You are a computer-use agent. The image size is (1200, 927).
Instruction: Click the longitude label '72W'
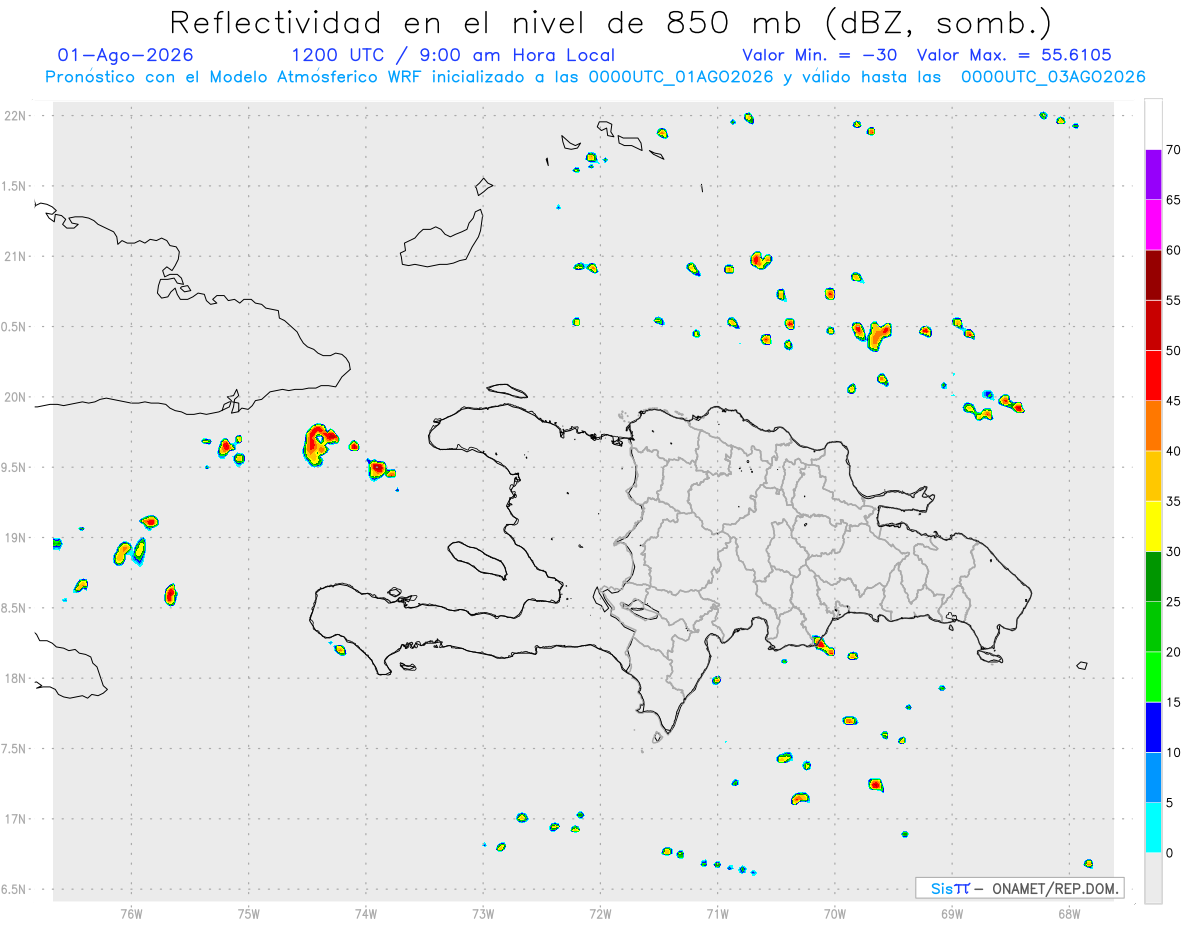point(600,914)
